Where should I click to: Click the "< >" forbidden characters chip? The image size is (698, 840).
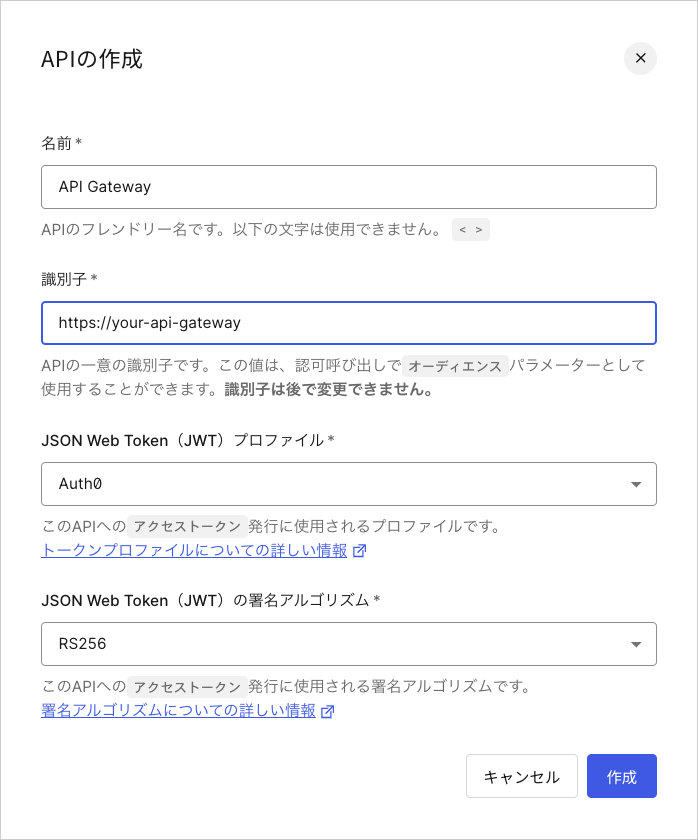tap(470, 230)
